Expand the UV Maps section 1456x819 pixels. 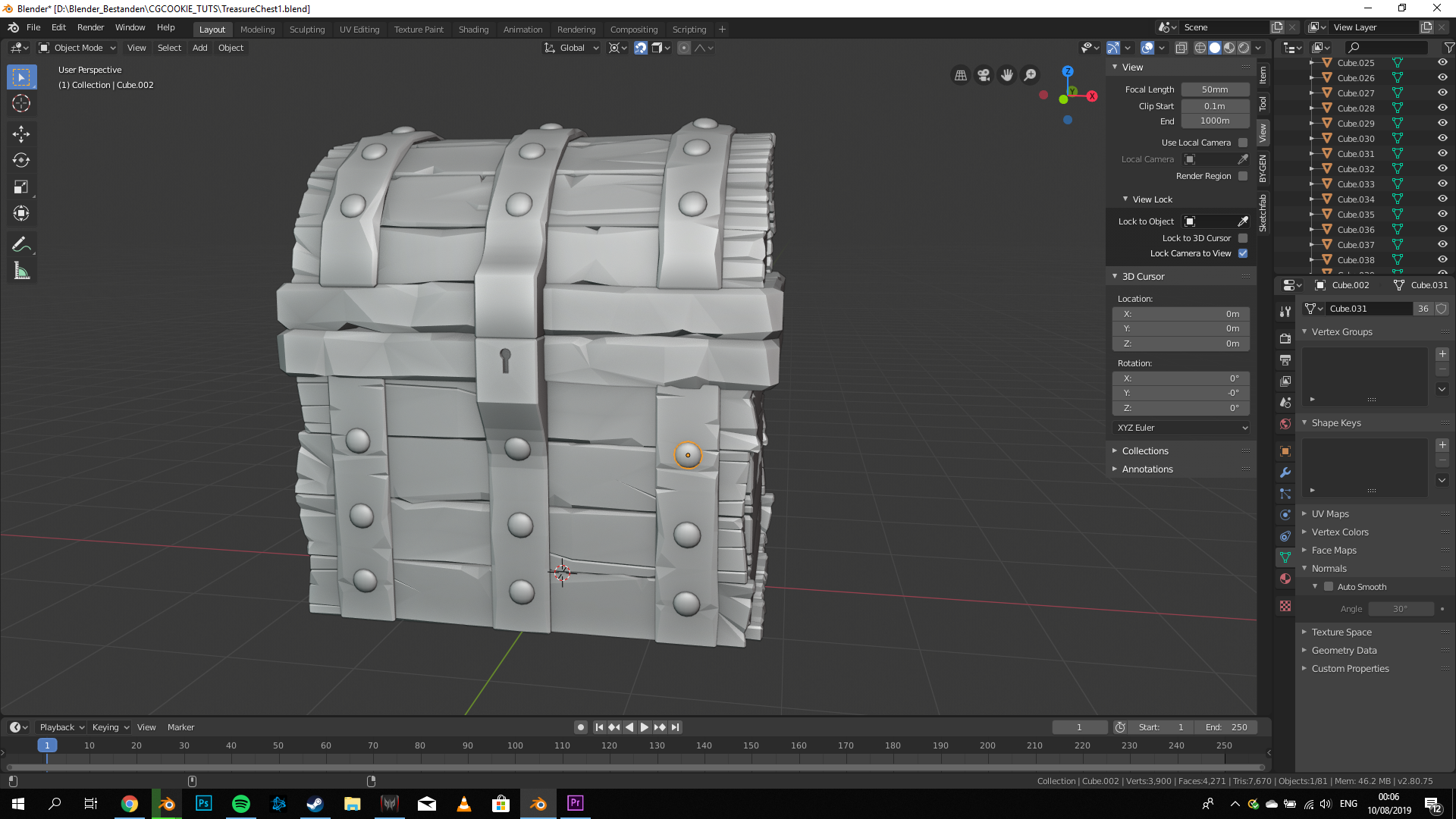pyautogui.click(x=1330, y=514)
